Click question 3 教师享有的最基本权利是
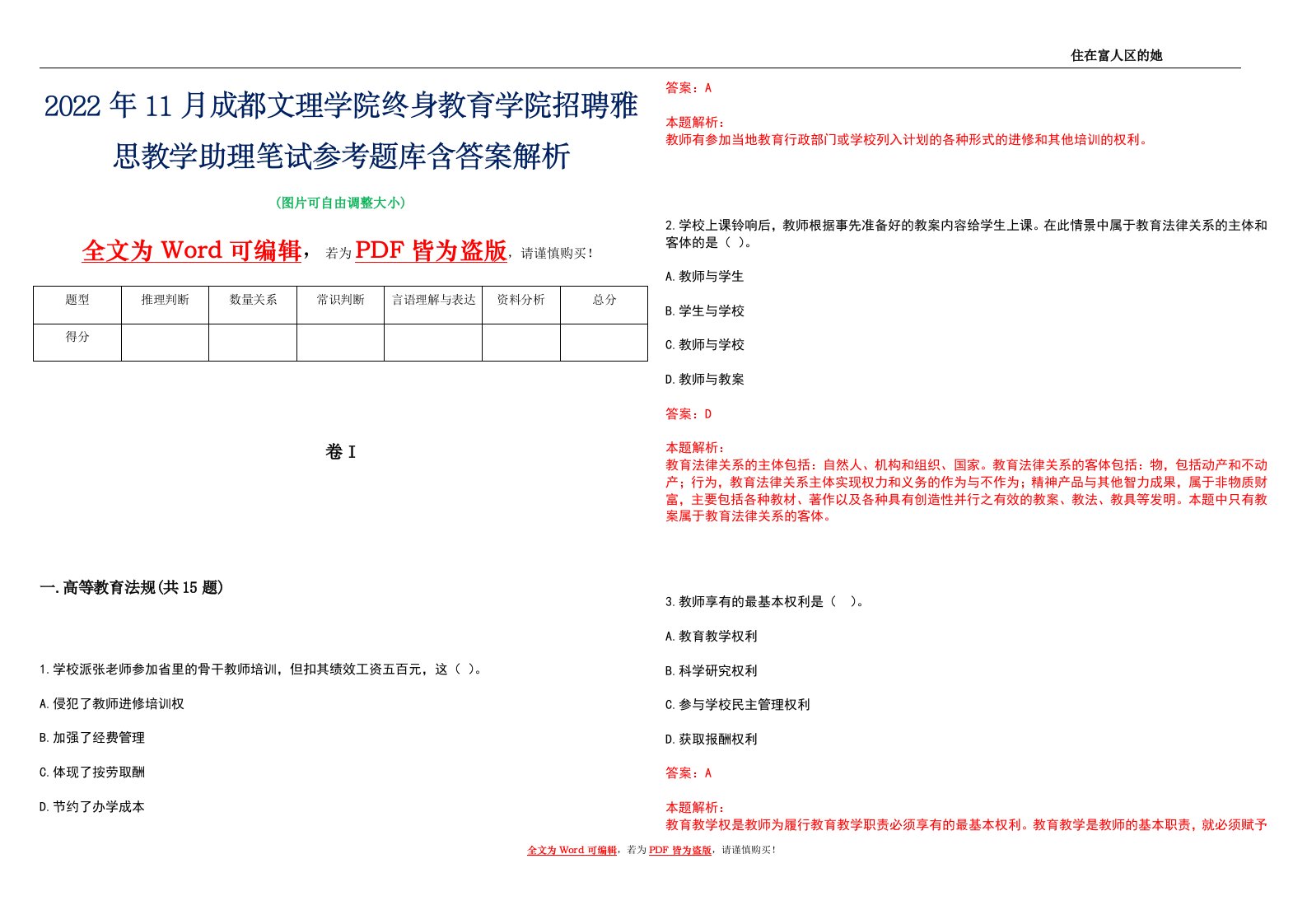Screen dimensions: 1307x924 click(x=766, y=601)
